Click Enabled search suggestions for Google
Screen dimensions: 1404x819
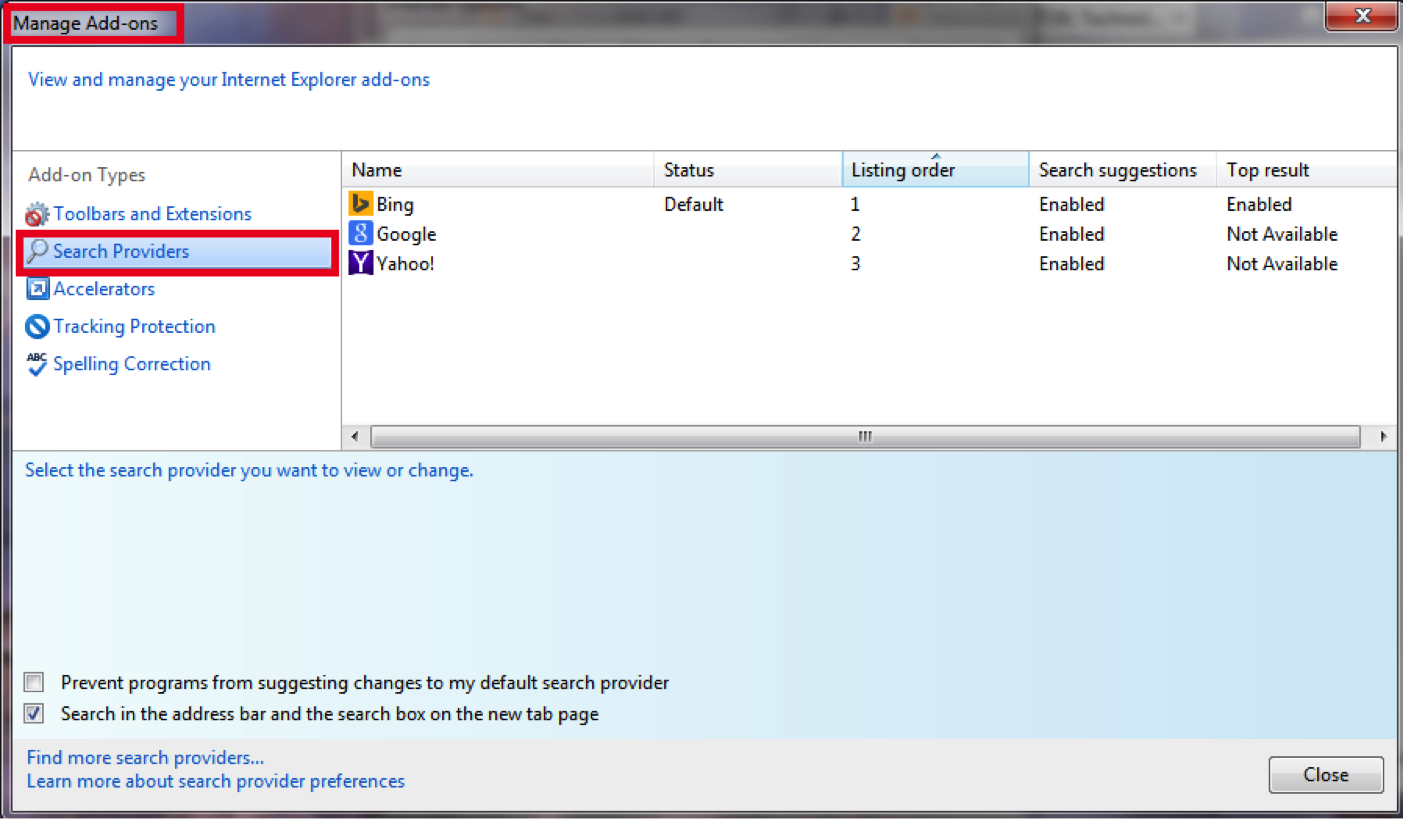point(1071,234)
